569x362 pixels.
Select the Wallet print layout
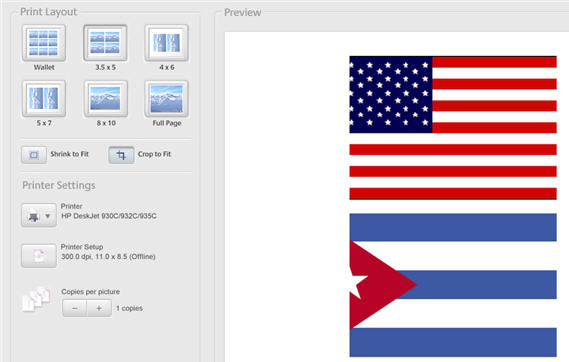(x=44, y=43)
